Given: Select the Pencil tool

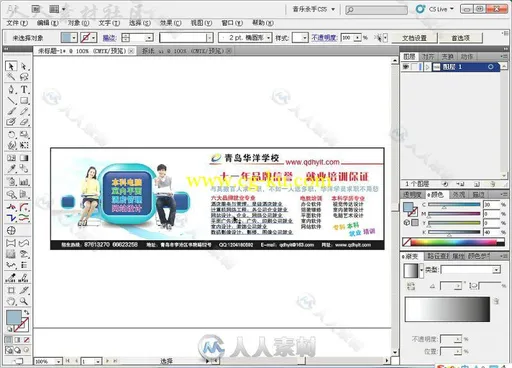Looking at the screenshot, I should [24, 111].
